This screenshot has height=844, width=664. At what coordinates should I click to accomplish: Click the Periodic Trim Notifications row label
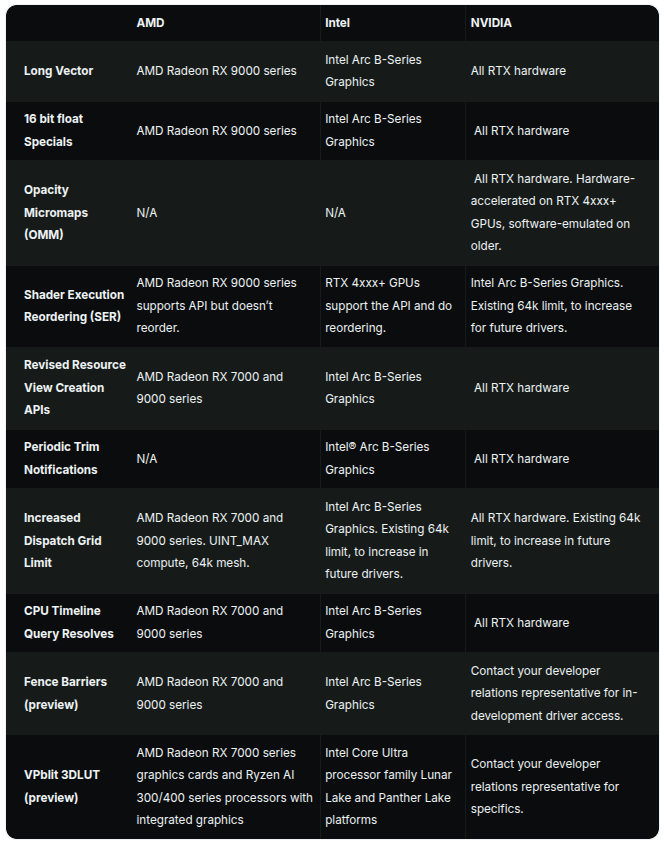pyautogui.click(x=61, y=458)
